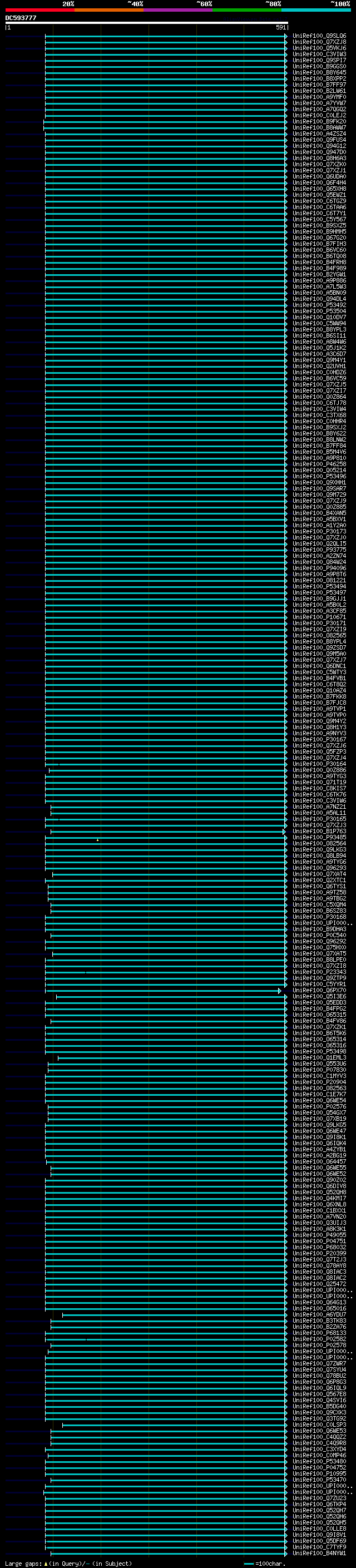The height and width of the screenshot is (1568, 356).
Task: Open hit UniRef100_Q5VKJ6
Action: pyautogui.click(x=319, y=48)
